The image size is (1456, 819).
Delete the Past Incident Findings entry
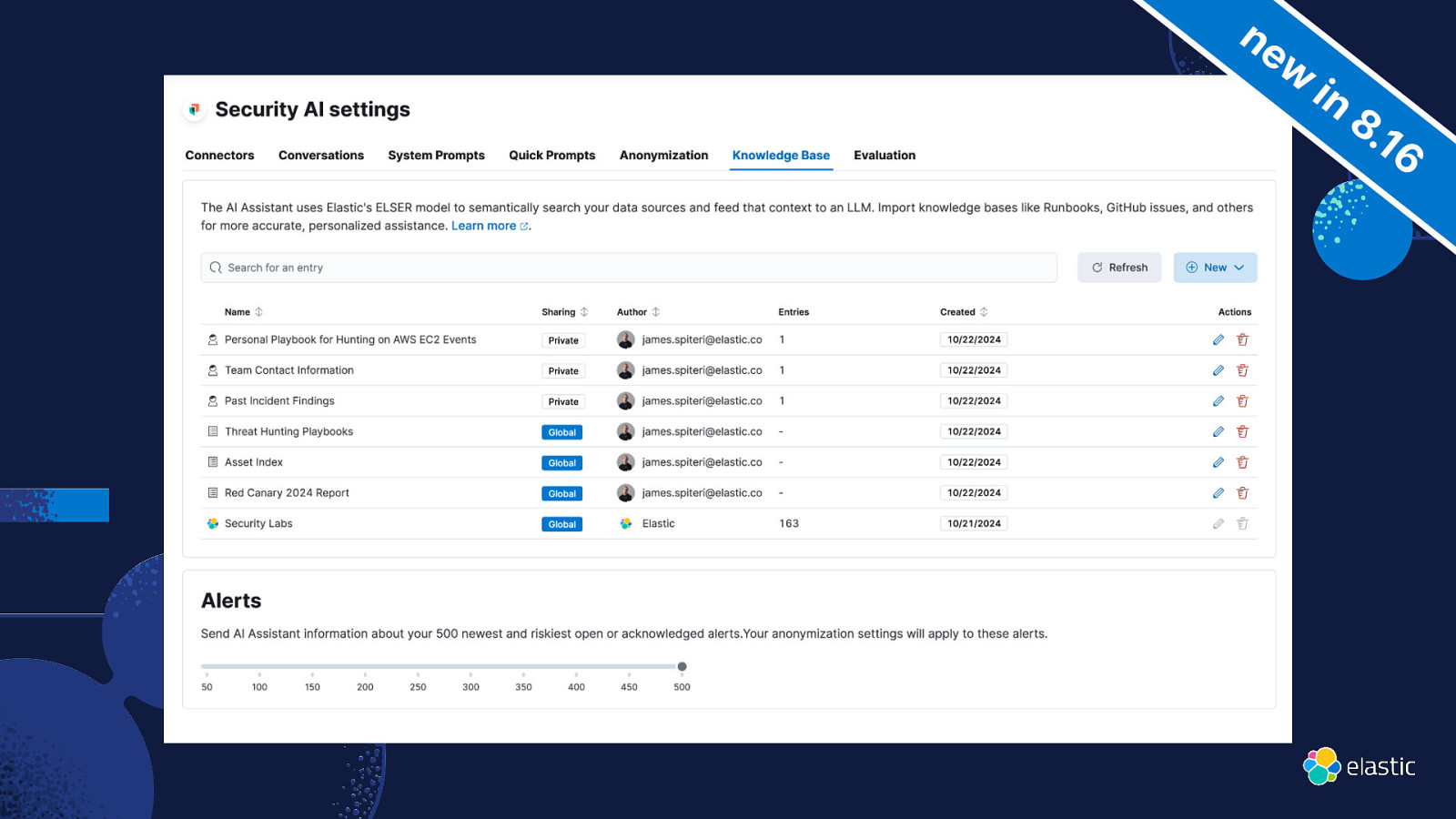click(1242, 401)
